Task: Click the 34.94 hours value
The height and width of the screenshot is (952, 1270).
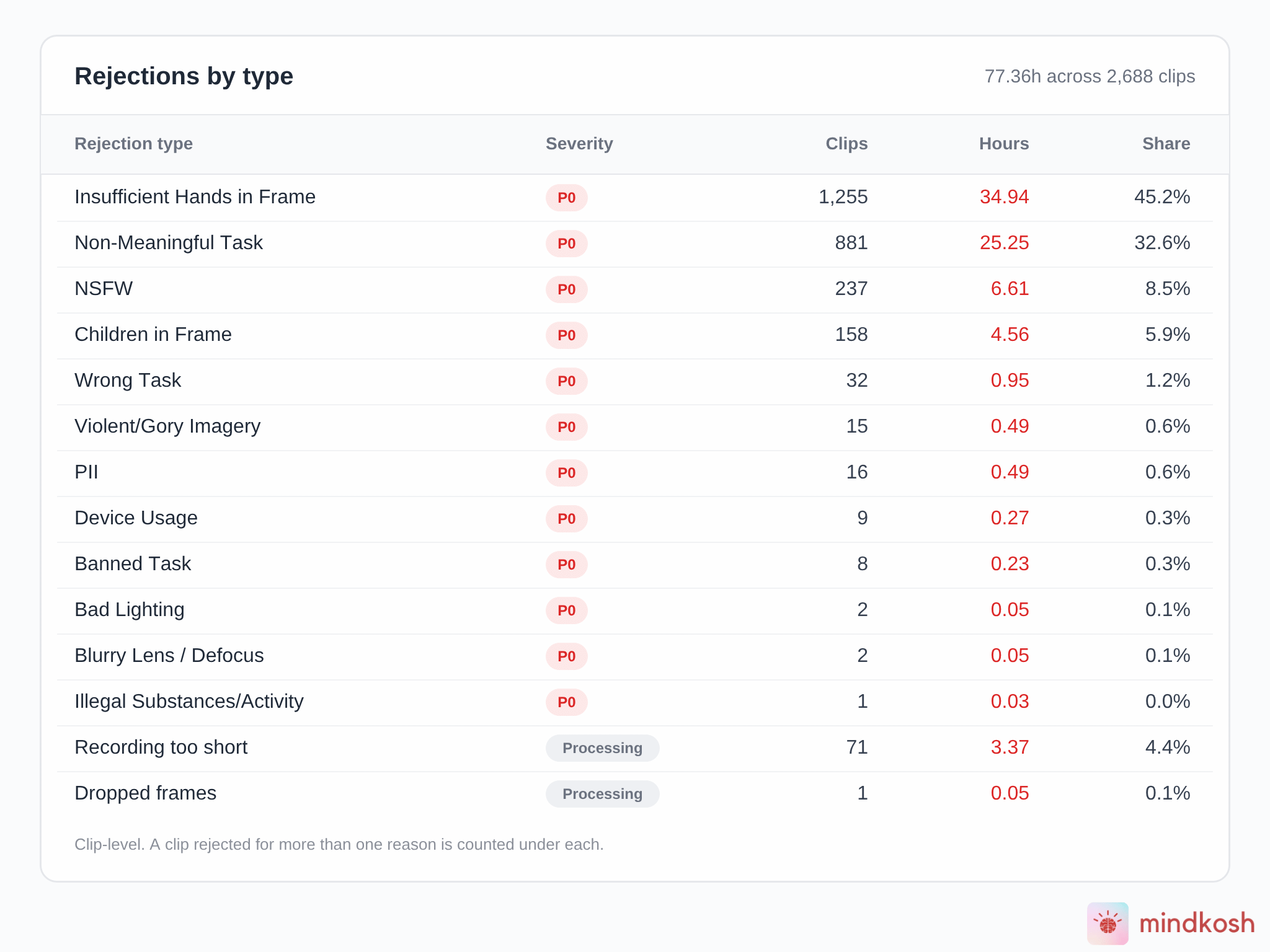Action: point(1004,197)
